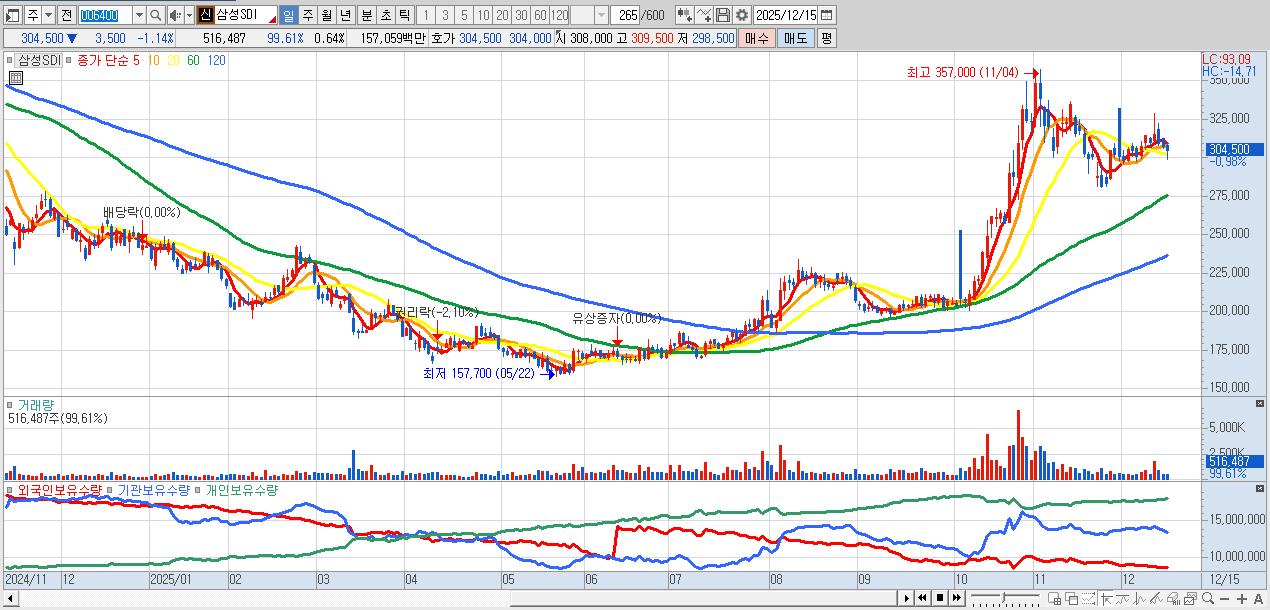1270x610 pixels.
Task: Choose the 30 interval button
Action: (x=520, y=15)
